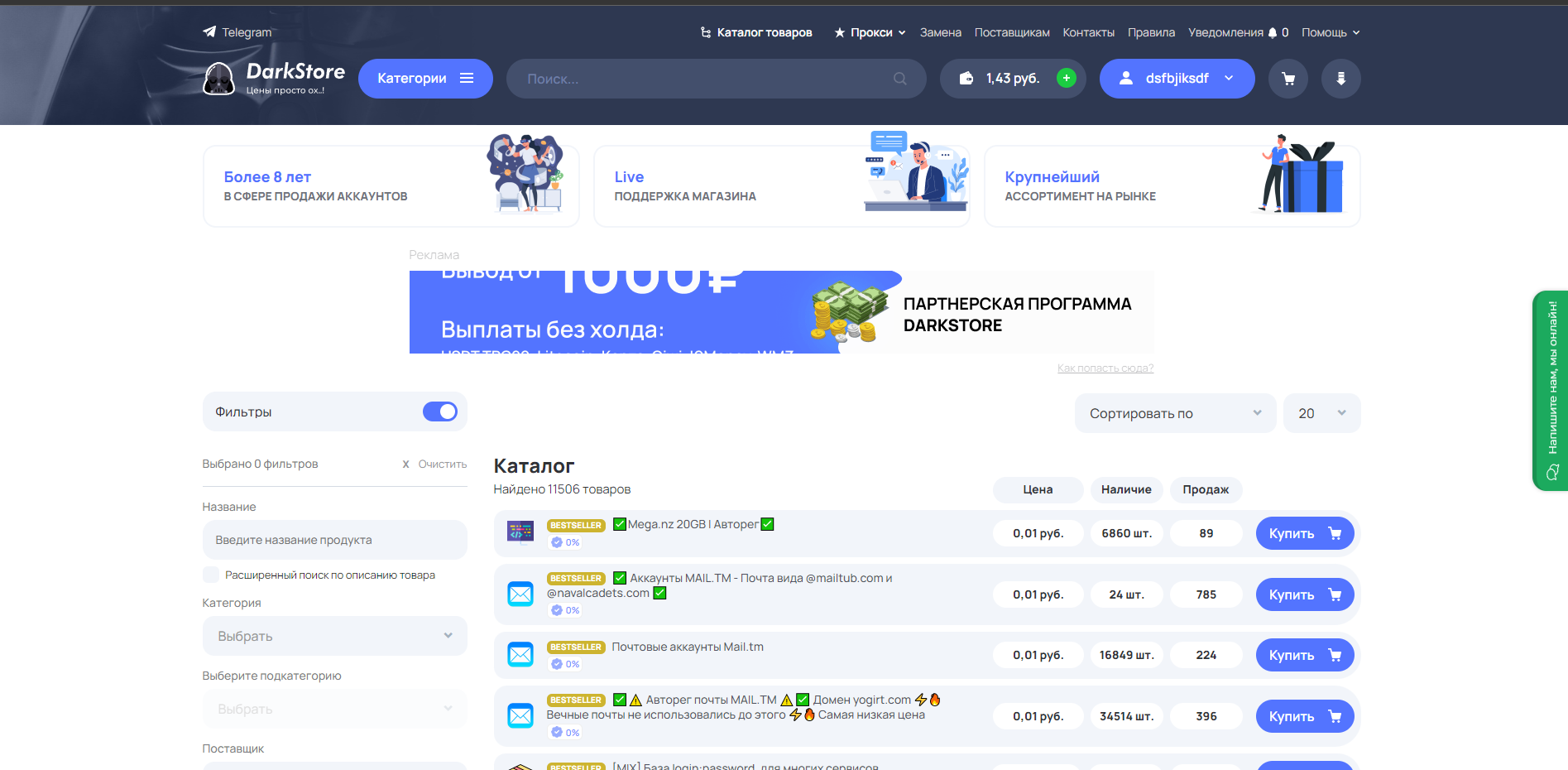Click the notifications bell icon

[x=1273, y=33]
